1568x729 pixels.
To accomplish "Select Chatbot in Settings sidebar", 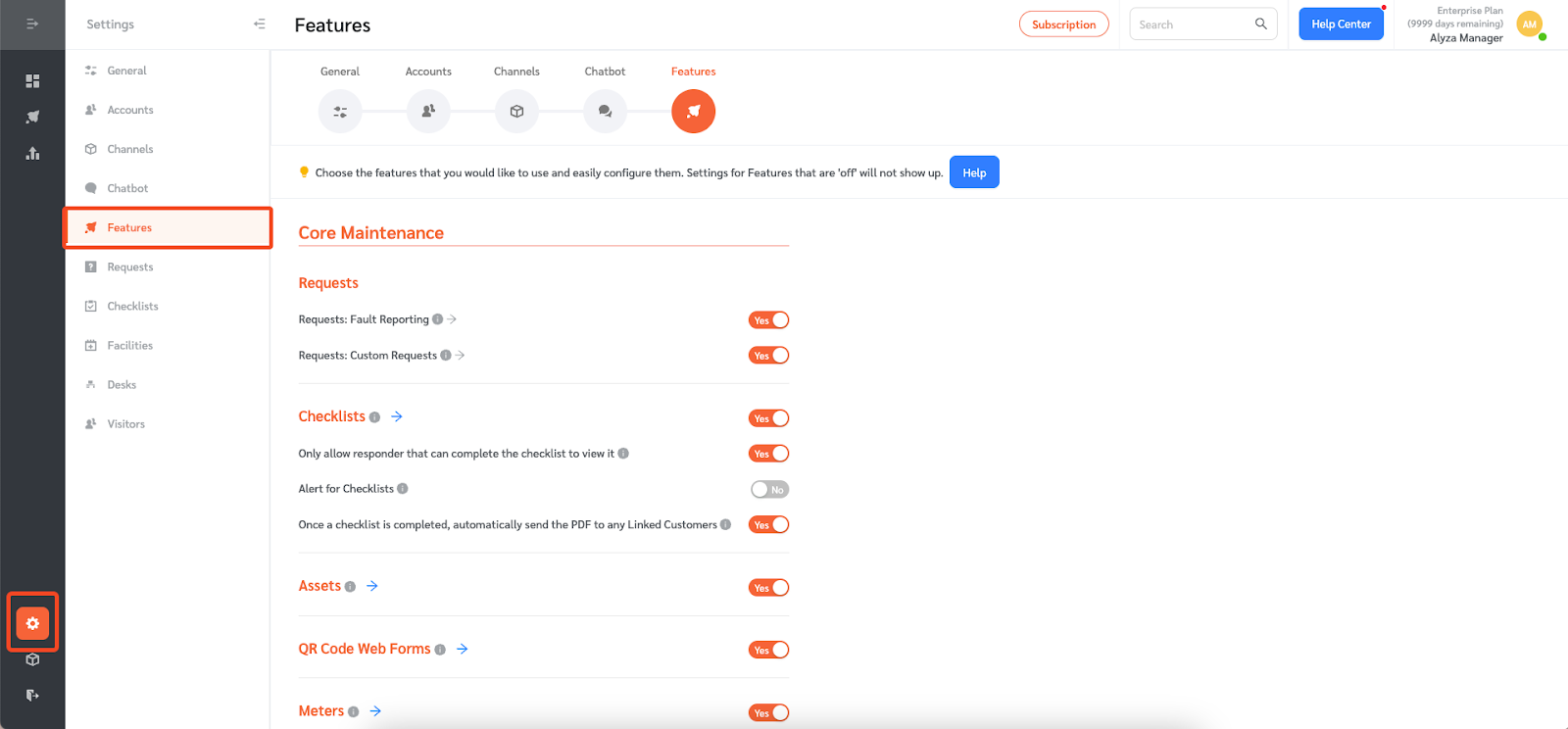I will pyautogui.click(x=168, y=188).
